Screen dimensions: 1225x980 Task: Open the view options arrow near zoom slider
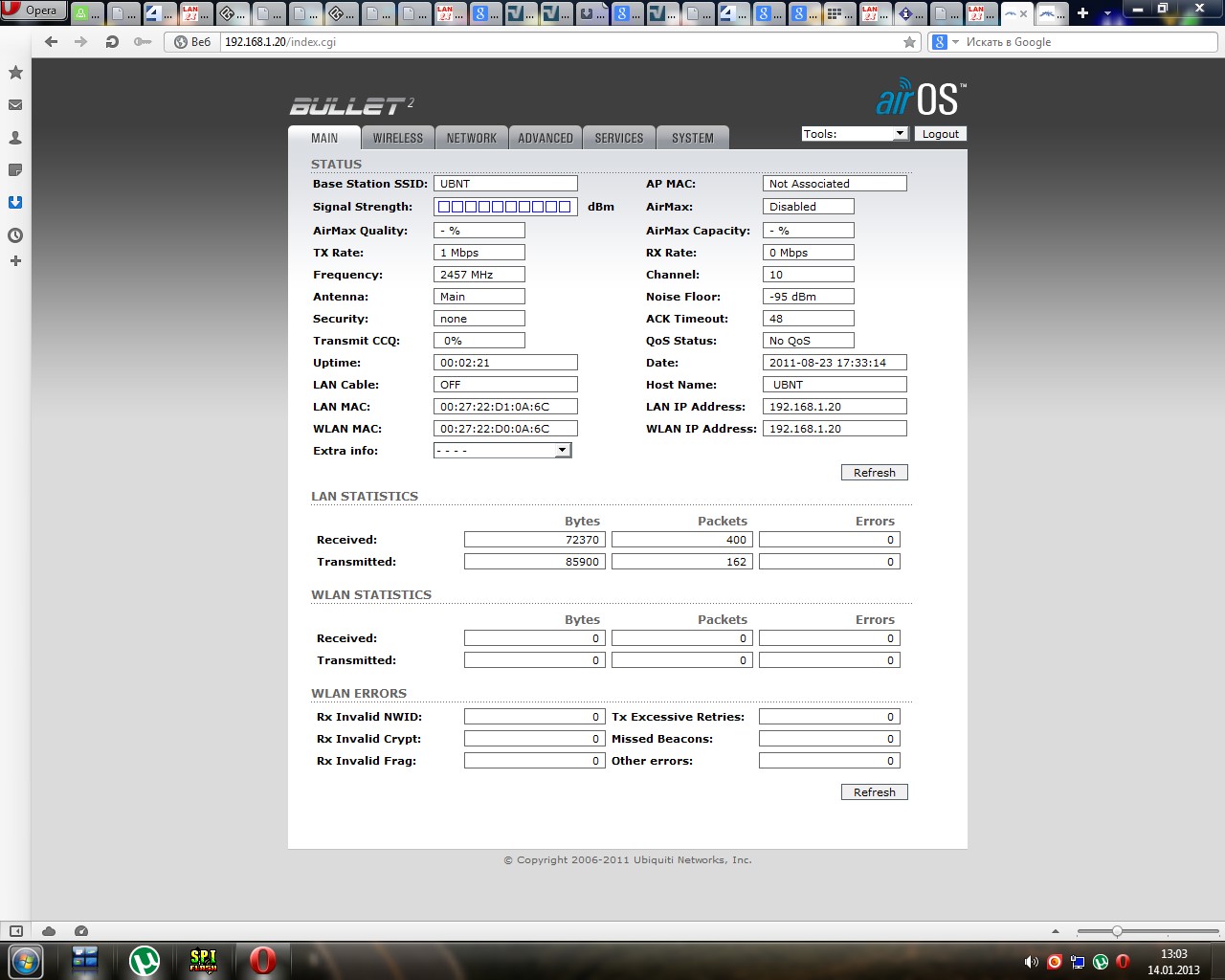(x=1056, y=931)
